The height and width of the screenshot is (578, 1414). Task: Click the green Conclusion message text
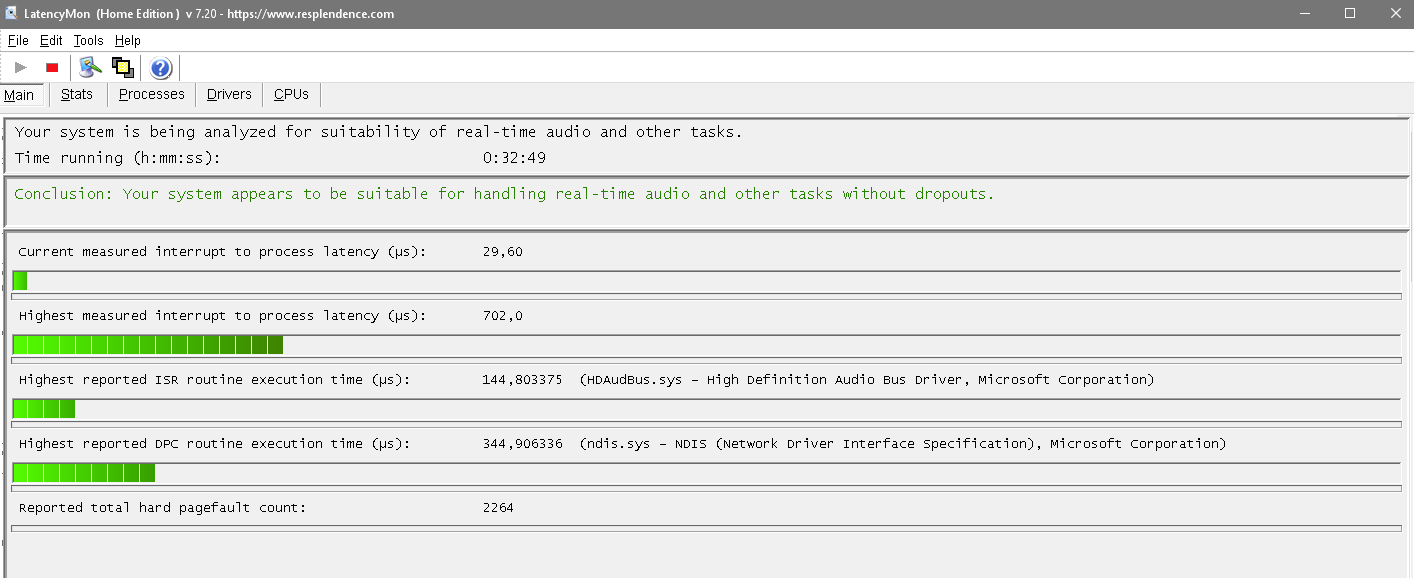coord(504,194)
